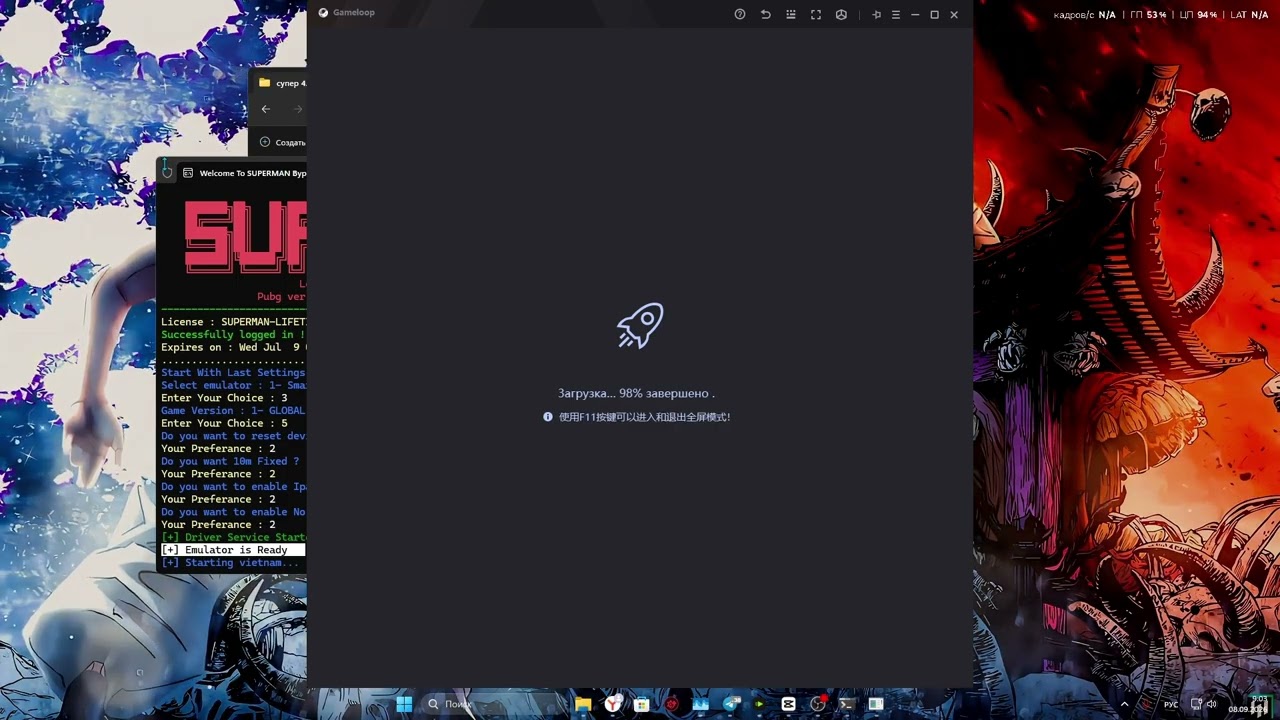Viewport: 1280px width, 720px height.
Task: Switch to the terminal console in the taskbar
Action: tap(846, 704)
